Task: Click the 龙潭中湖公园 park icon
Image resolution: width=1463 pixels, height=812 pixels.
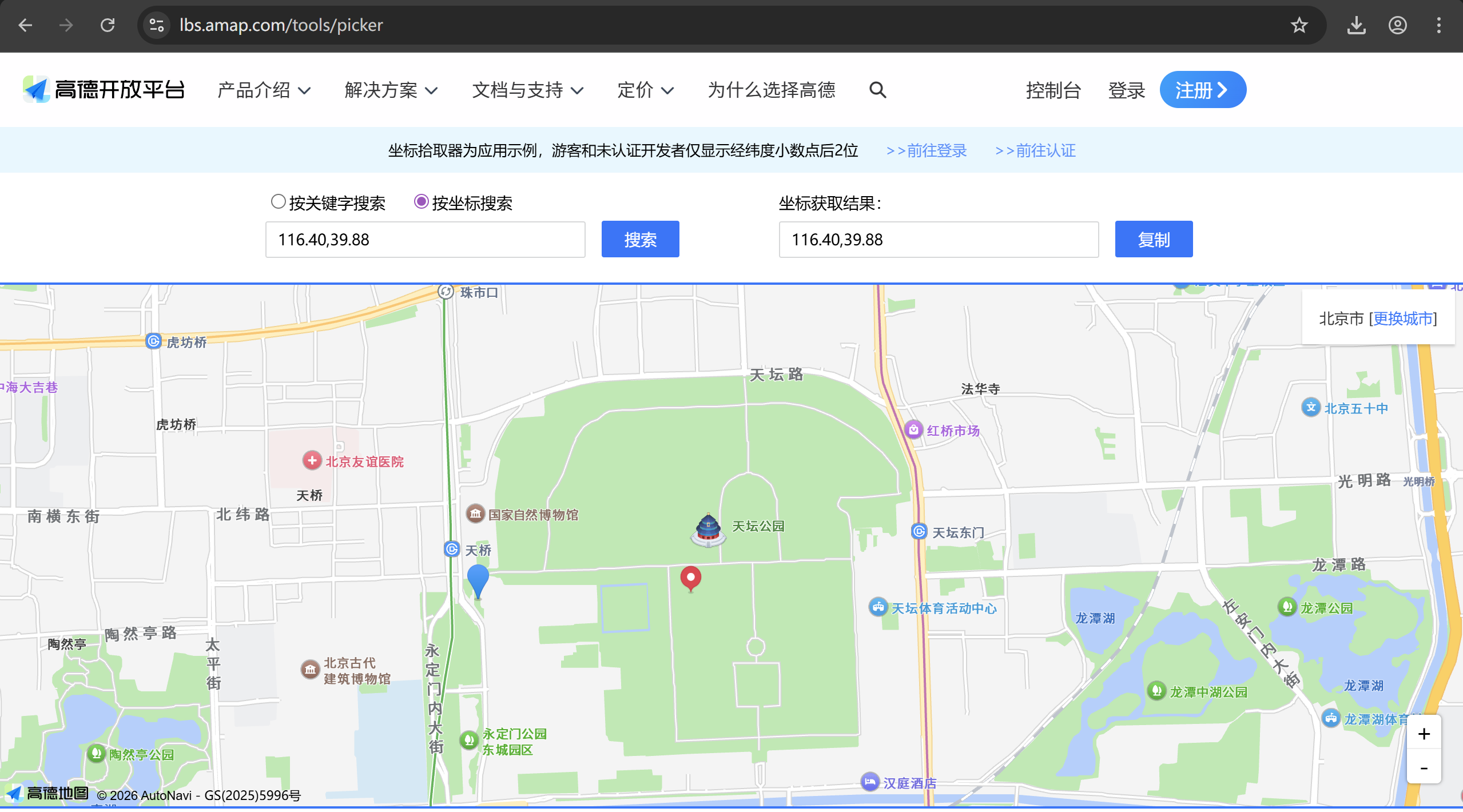Action: click(1156, 691)
